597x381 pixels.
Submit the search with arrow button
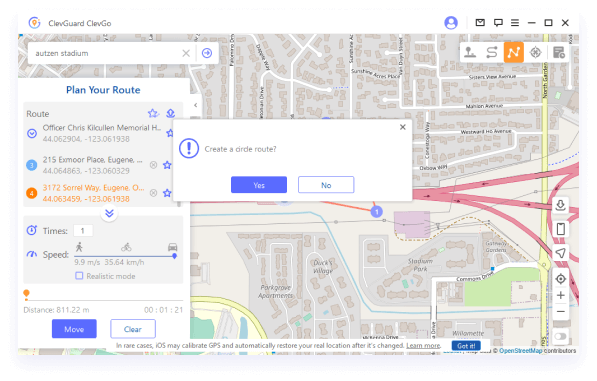[x=207, y=53]
